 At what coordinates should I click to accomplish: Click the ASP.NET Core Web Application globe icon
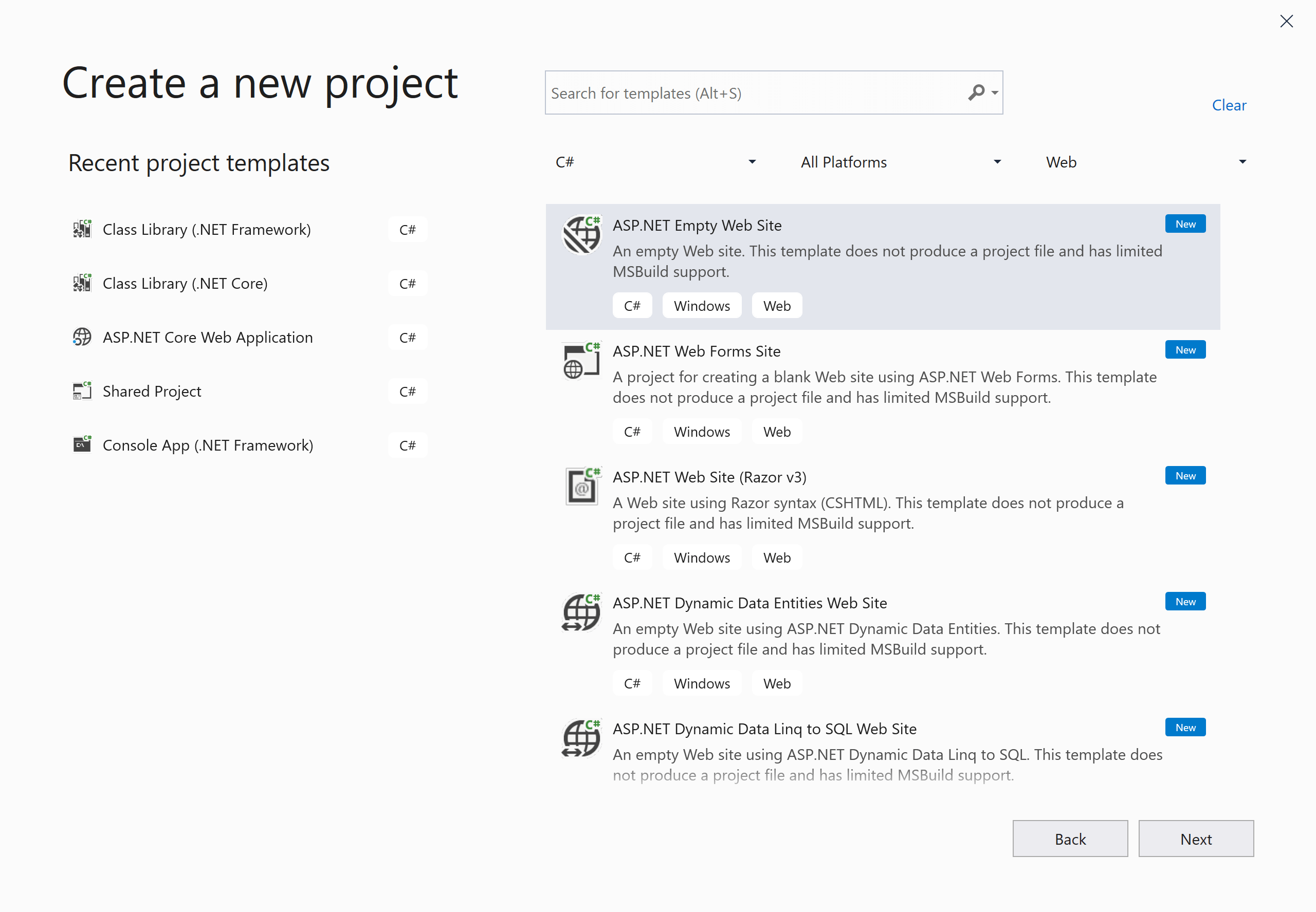82,337
